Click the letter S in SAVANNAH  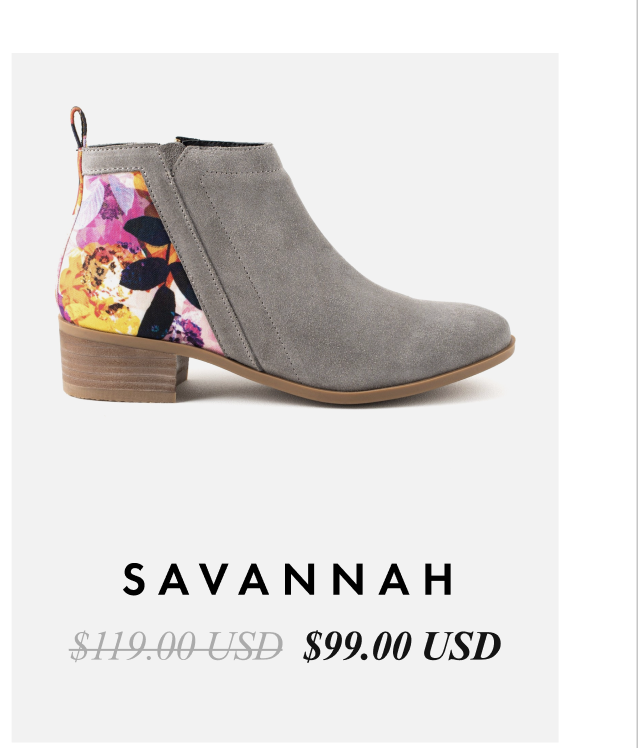134,579
